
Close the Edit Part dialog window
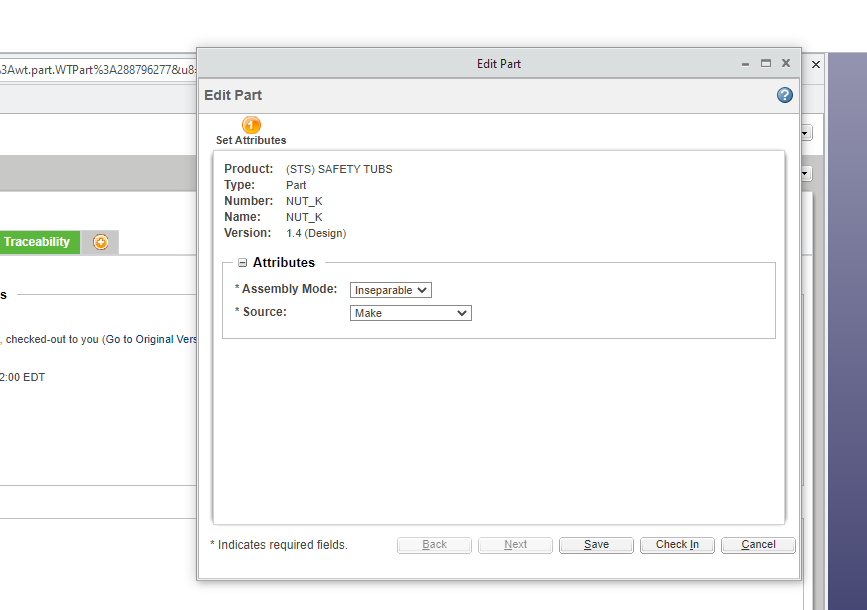[x=786, y=63]
